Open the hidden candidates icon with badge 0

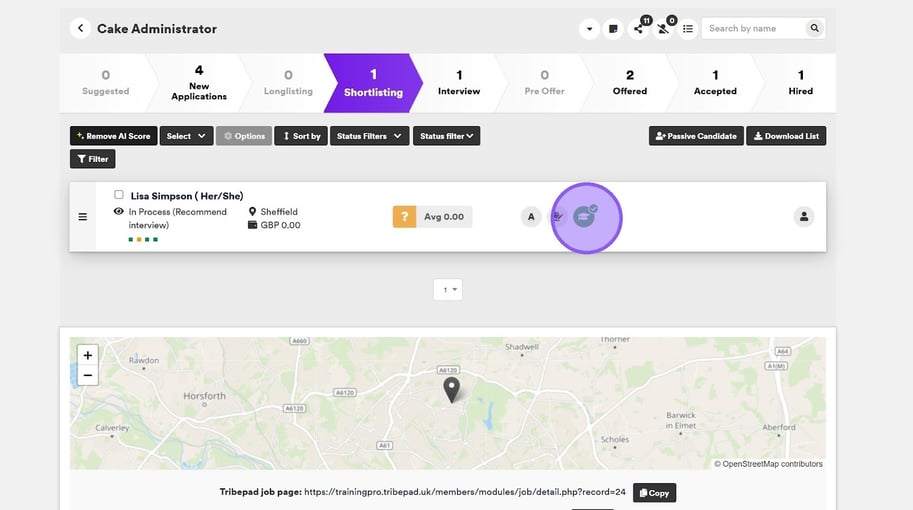pyautogui.click(x=664, y=29)
